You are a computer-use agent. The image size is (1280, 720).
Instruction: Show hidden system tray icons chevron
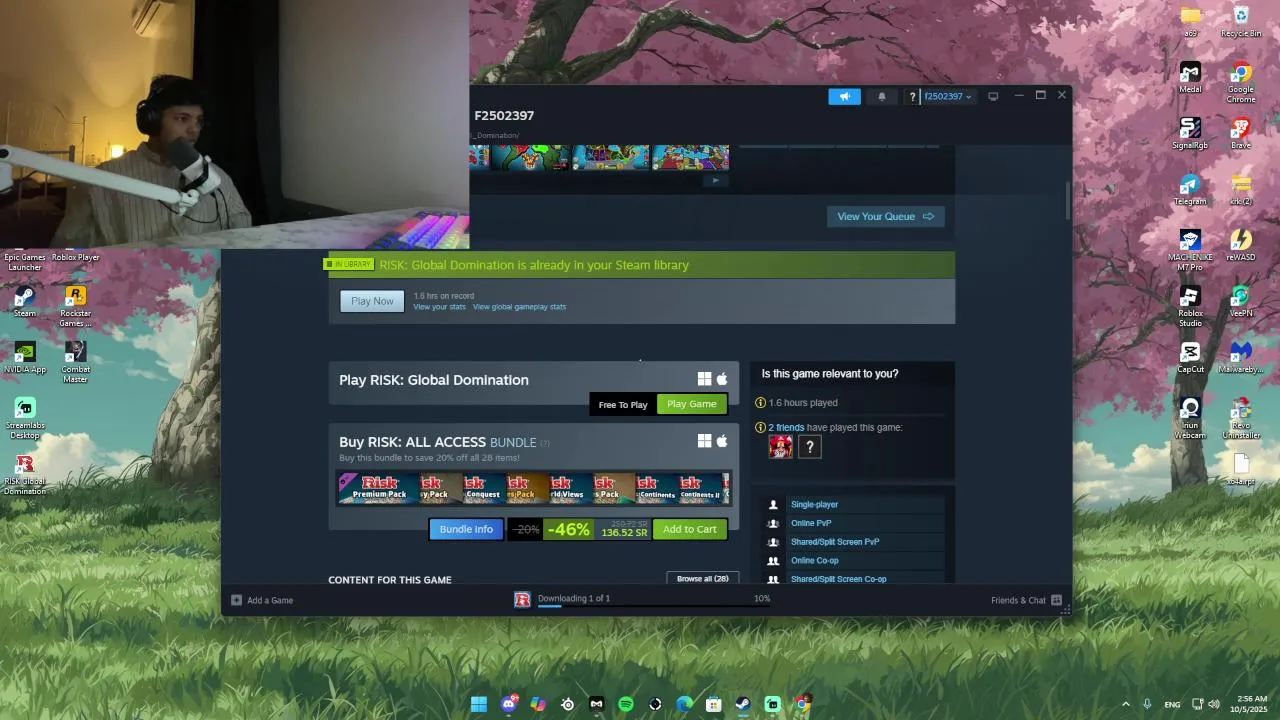[x=1125, y=704]
